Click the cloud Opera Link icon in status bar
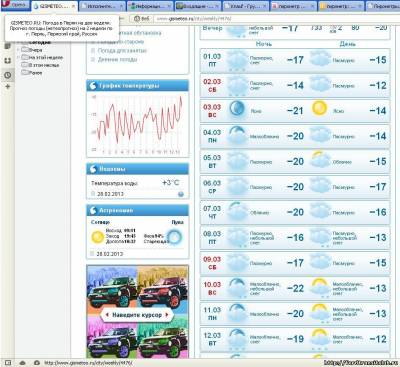 click(x=22, y=363)
